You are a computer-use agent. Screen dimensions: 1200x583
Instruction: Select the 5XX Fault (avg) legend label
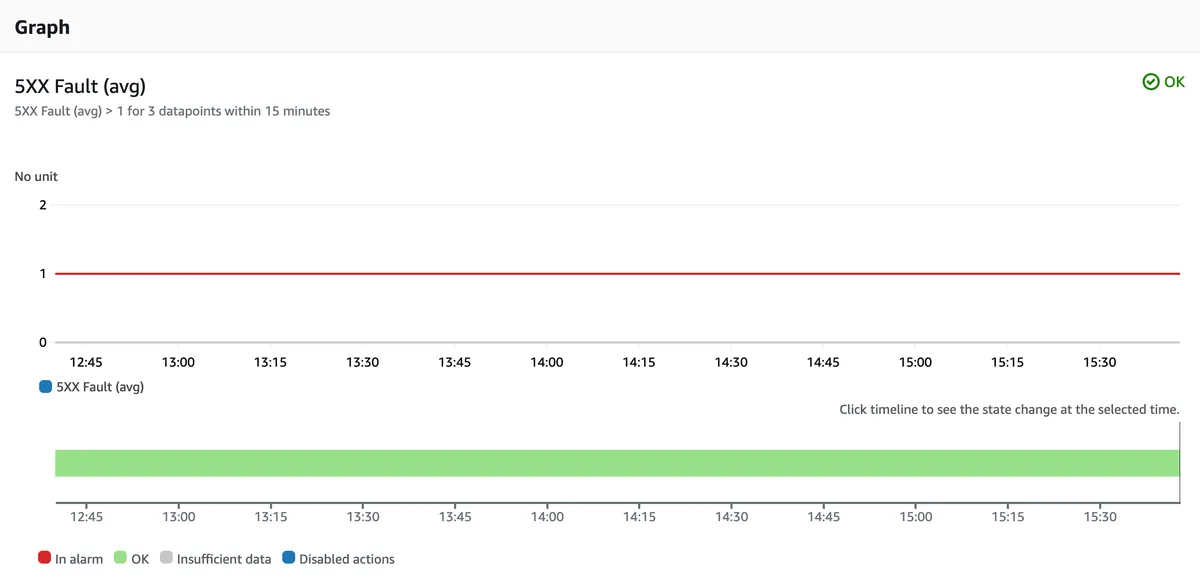[100, 387]
